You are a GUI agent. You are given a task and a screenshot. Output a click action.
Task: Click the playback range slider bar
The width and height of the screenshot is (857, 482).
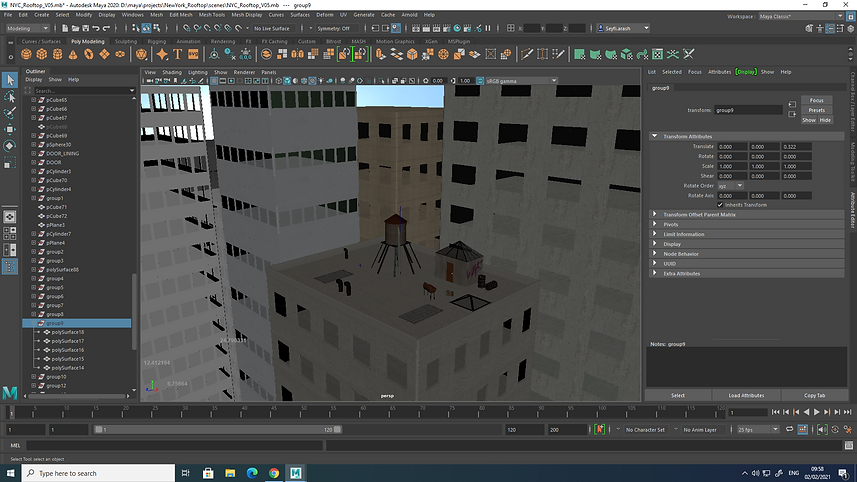point(218,430)
